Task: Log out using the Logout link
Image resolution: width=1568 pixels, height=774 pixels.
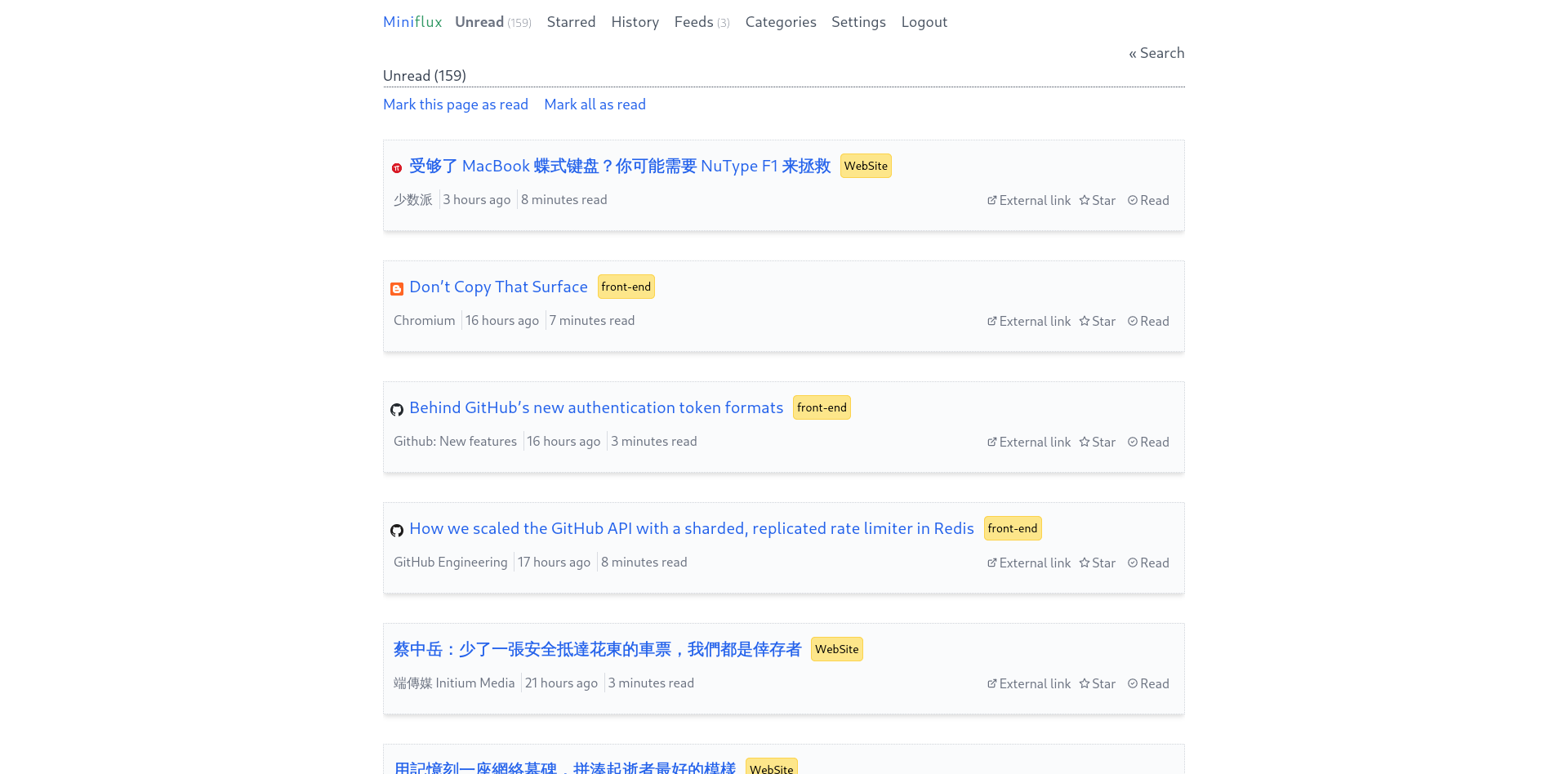Action: 924,22
